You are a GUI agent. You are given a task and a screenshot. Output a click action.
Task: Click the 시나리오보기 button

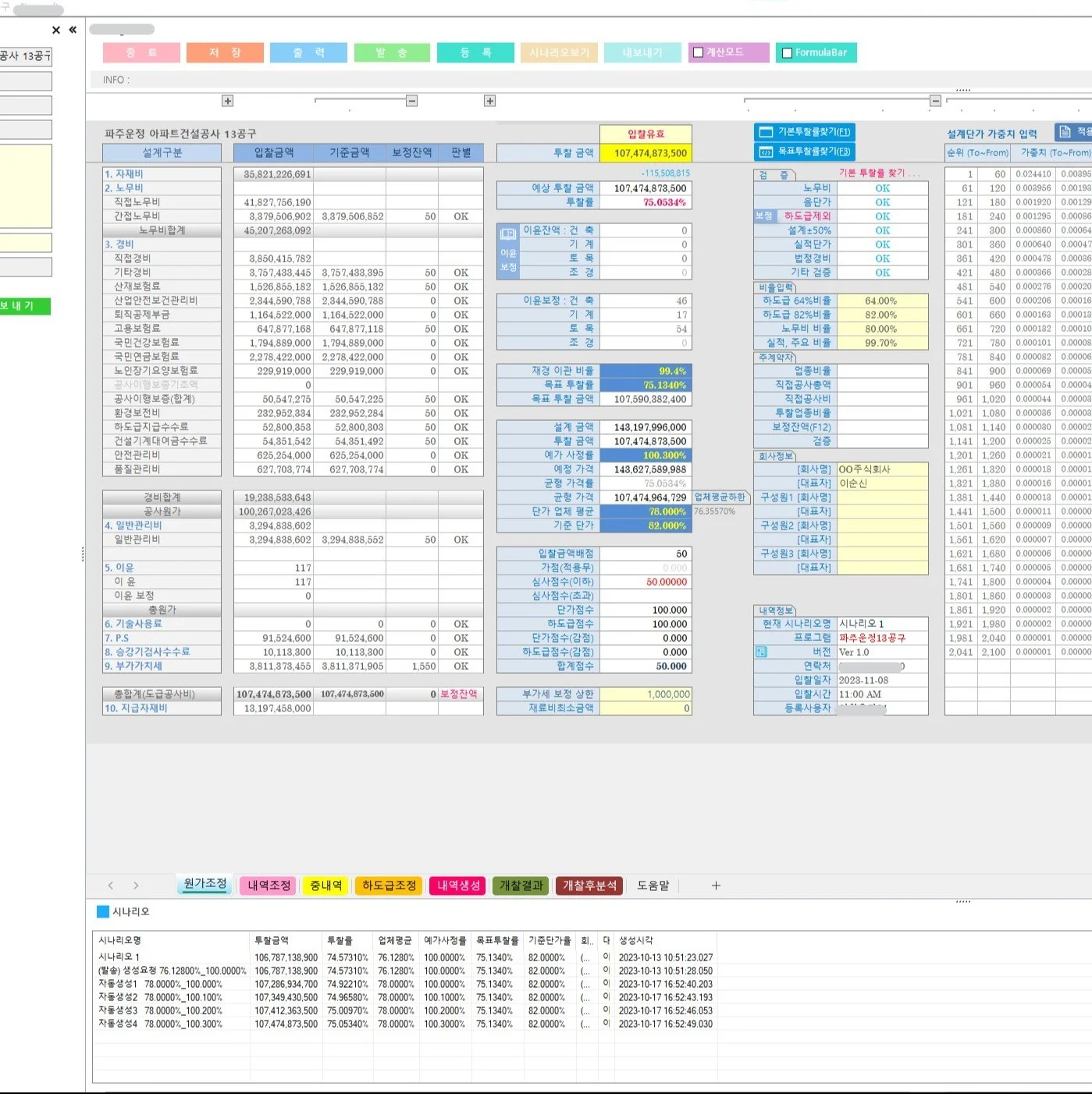click(x=559, y=52)
